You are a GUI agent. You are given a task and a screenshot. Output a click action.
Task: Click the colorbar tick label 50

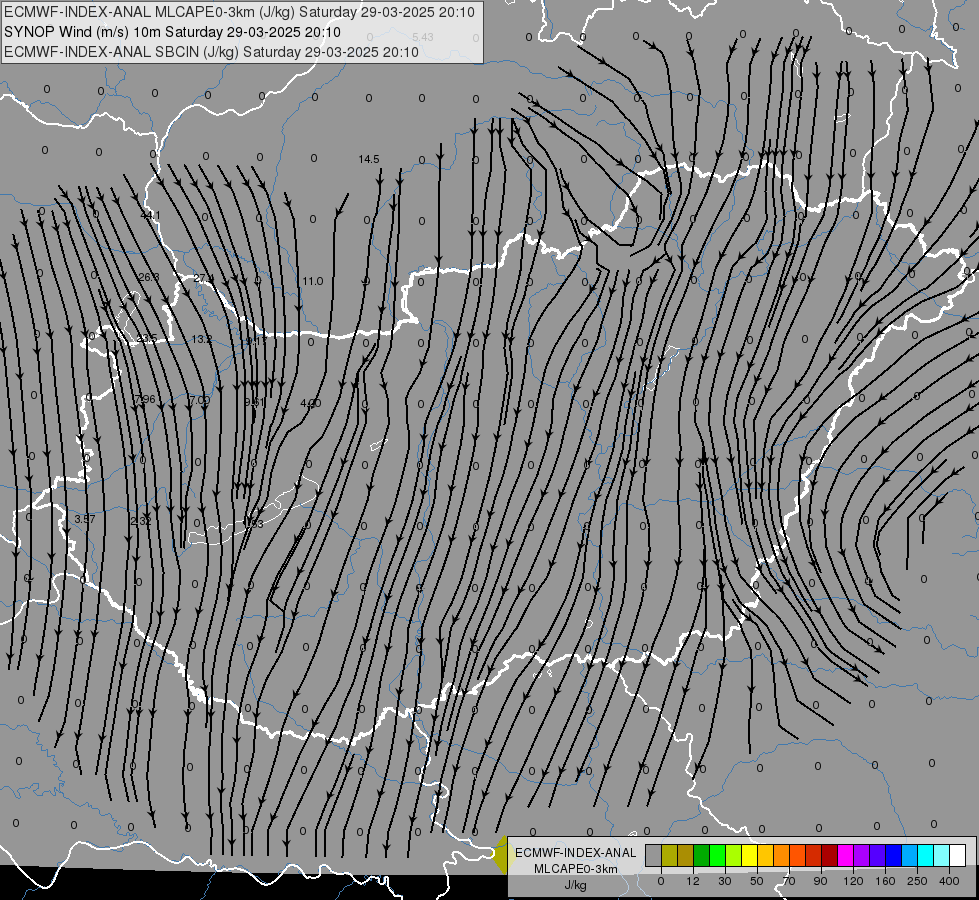coord(757,881)
